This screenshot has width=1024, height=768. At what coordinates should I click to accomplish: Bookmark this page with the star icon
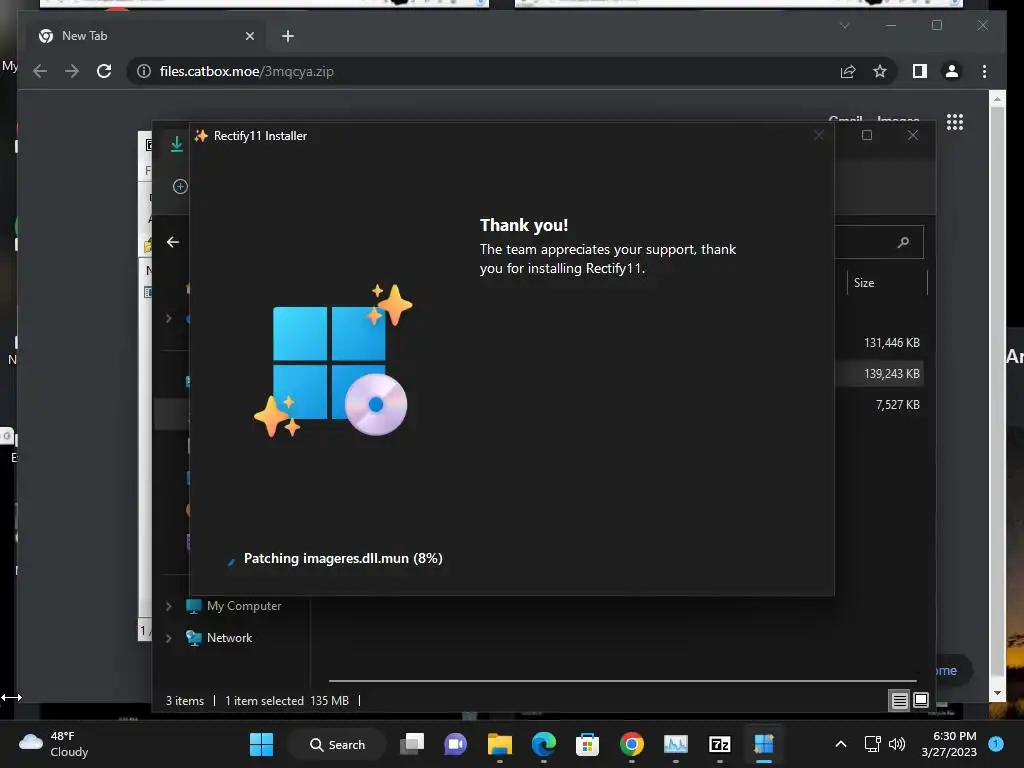880,71
